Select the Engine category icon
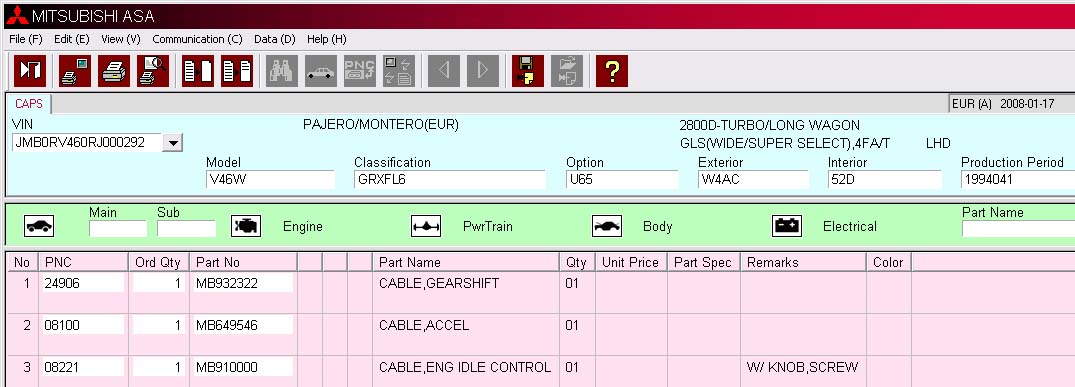The image size is (1075, 387). [x=246, y=226]
